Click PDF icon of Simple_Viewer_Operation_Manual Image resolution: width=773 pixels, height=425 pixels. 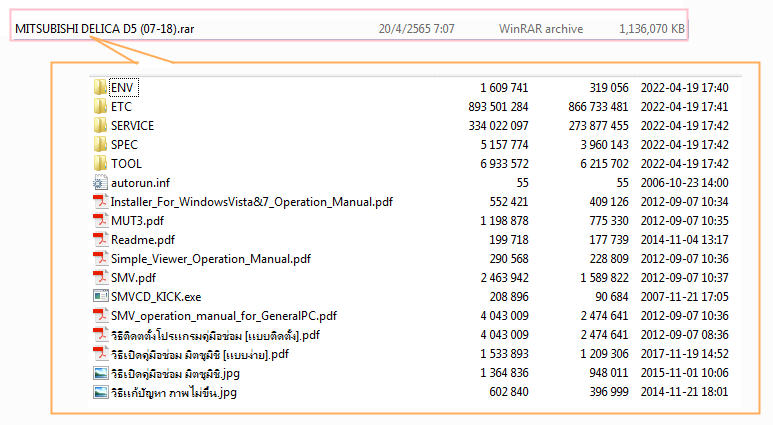point(100,258)
